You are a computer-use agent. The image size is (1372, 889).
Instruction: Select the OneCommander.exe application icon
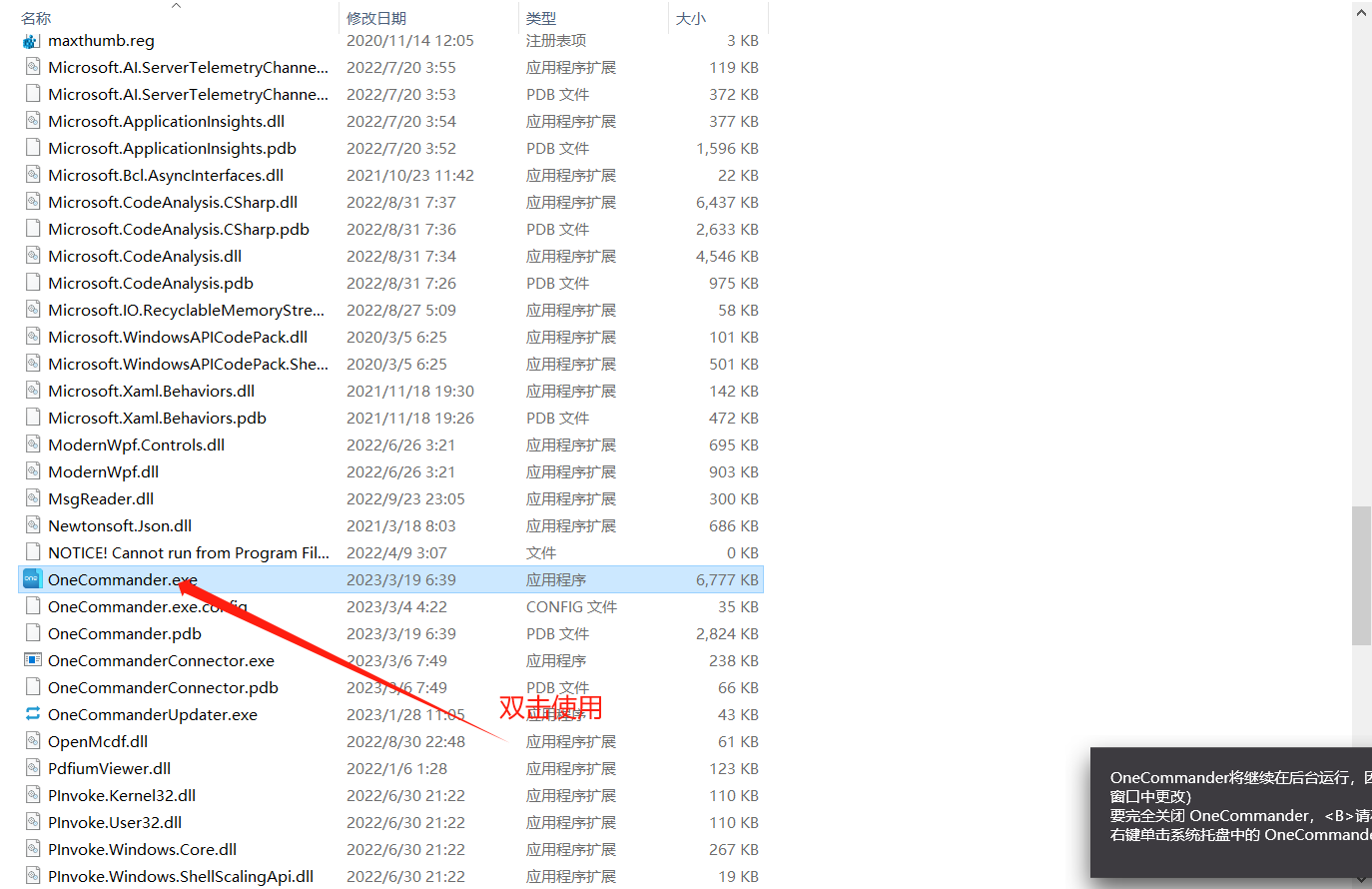tap(32, 579)
